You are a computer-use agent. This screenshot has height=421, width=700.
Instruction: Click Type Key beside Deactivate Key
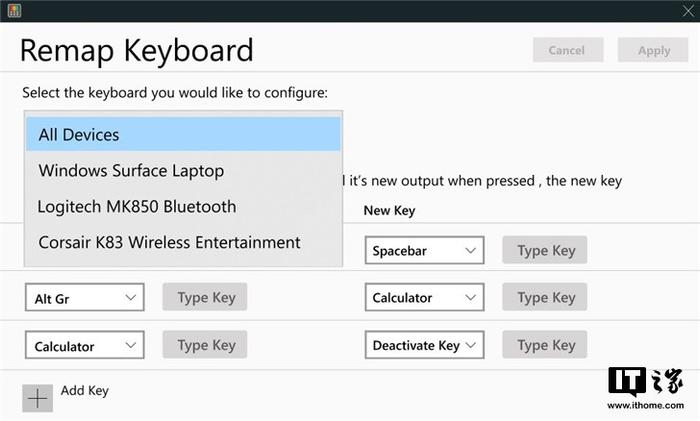pos(545,345)
